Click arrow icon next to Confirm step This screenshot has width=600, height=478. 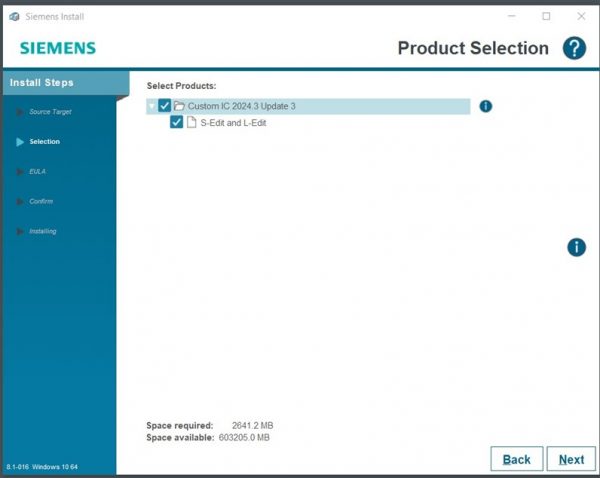20,201
